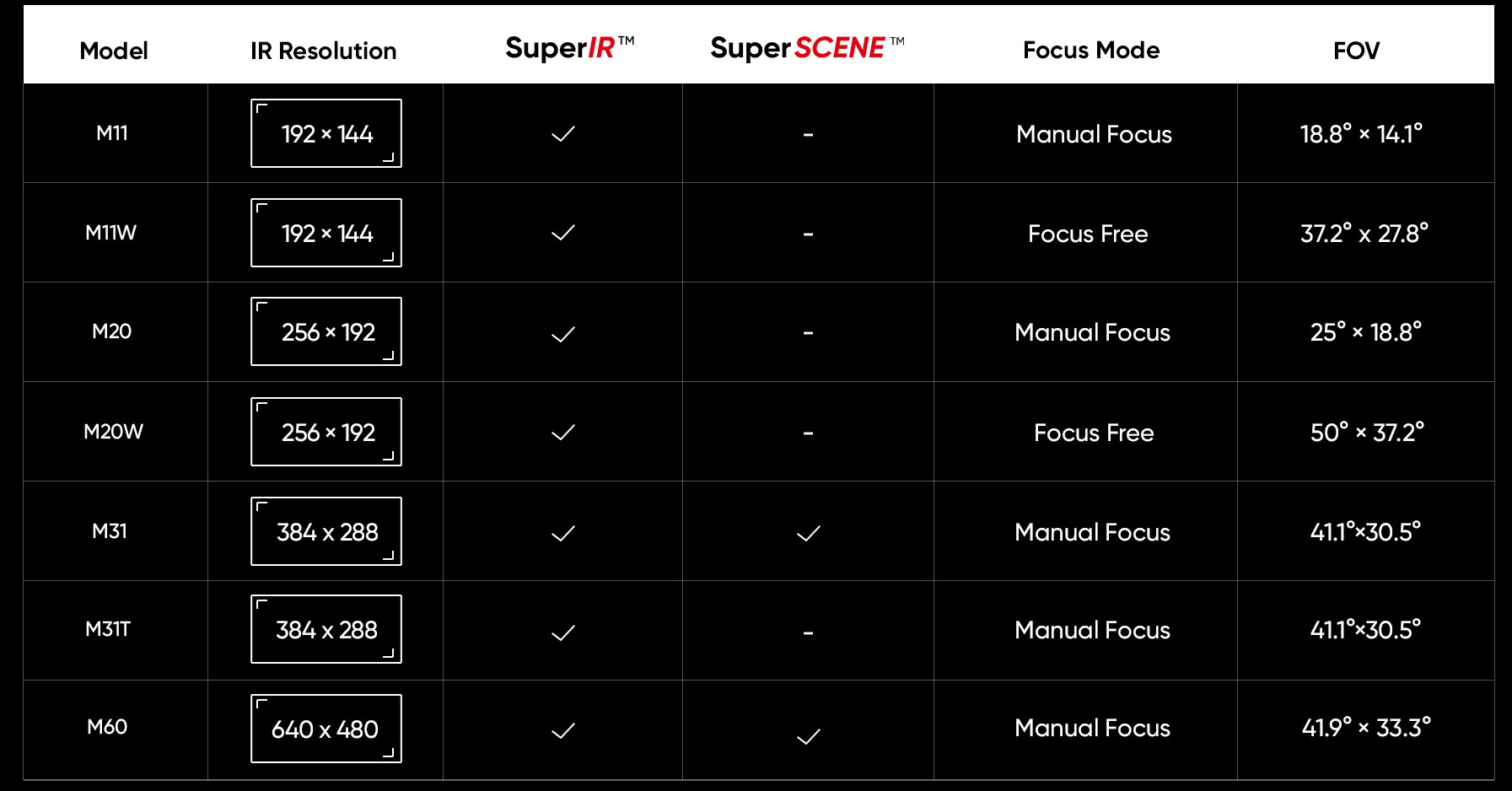Select the 640 x 480 resolution box
The width and height of the screenshot is (1512, 791).
(x=326, y=729)
